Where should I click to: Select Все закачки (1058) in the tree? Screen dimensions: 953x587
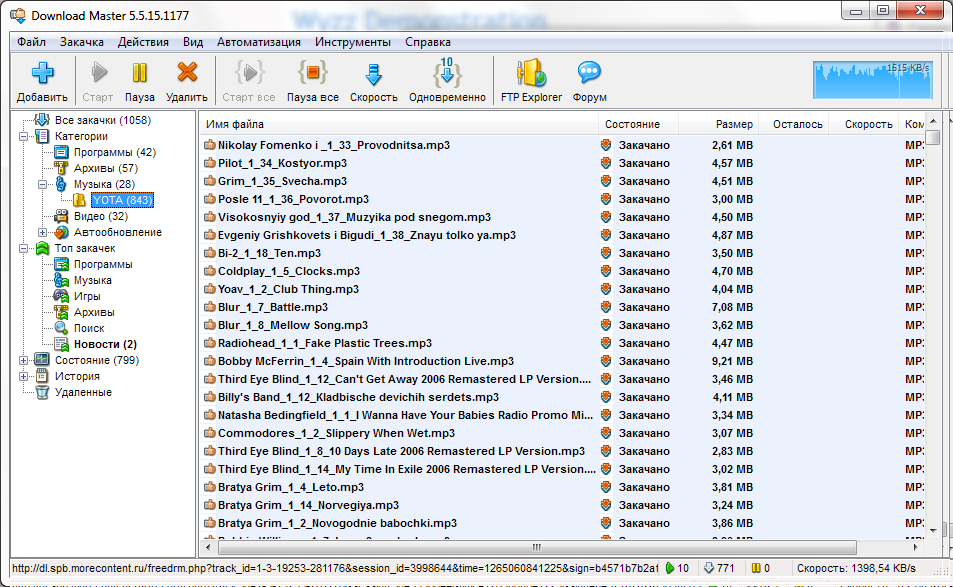103,120
